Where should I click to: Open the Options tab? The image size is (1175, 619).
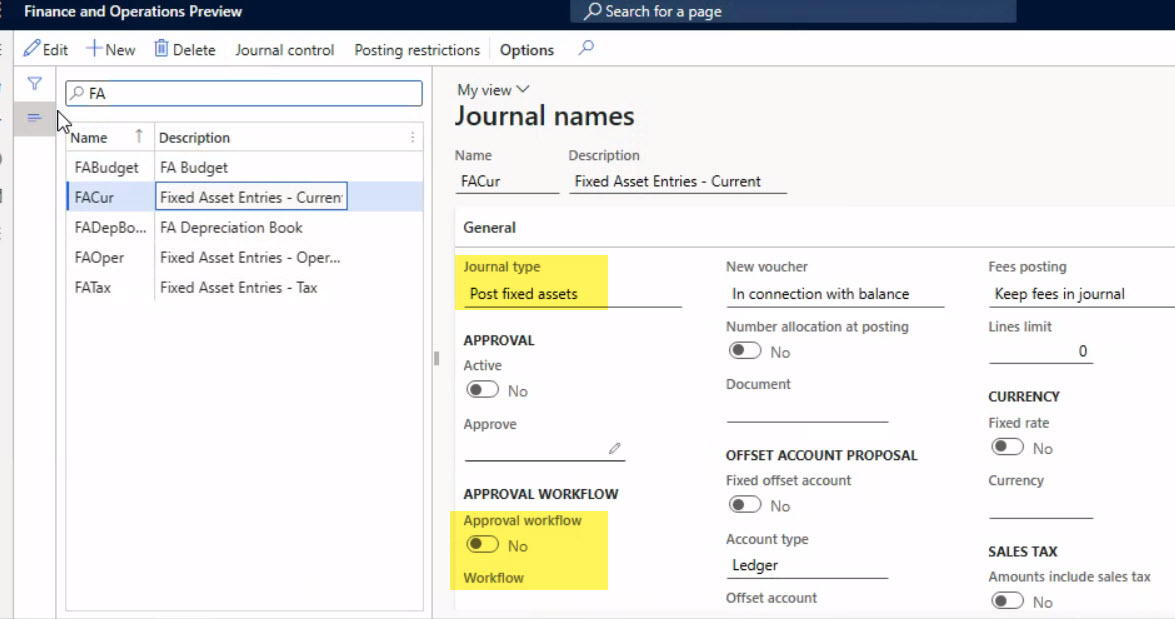tap(526, 50)
